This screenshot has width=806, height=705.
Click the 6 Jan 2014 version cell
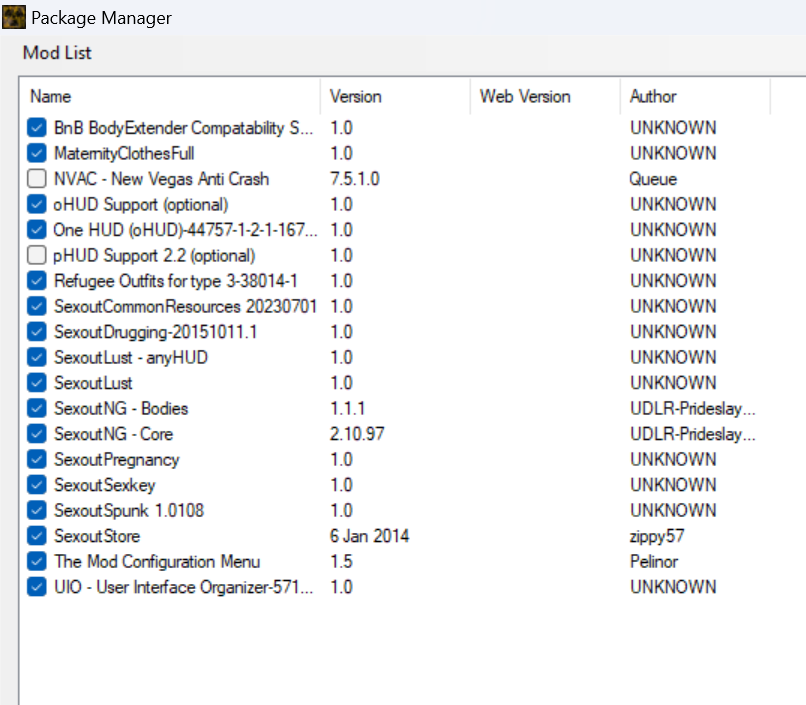369,536
